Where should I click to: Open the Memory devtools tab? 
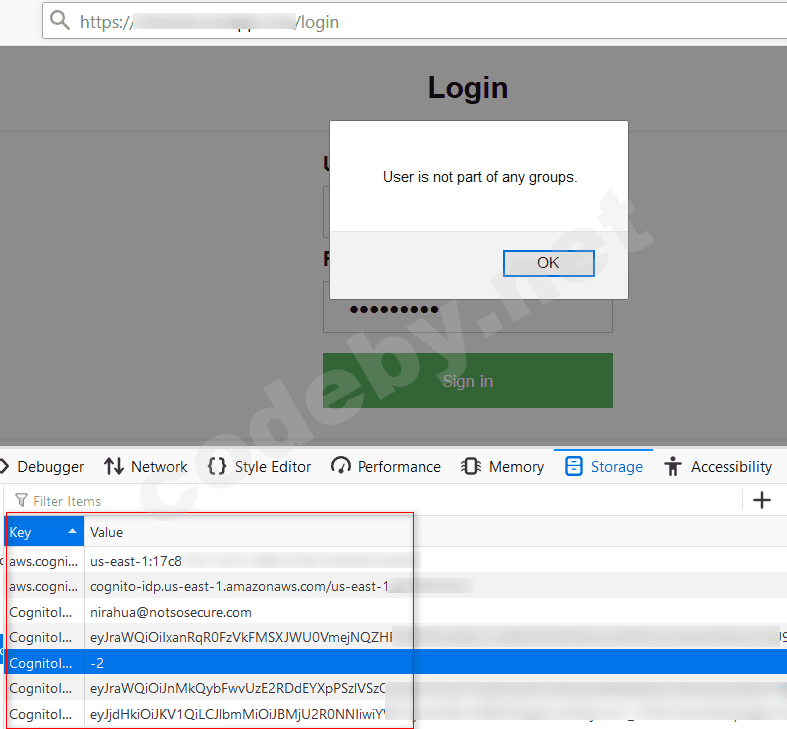502,466
